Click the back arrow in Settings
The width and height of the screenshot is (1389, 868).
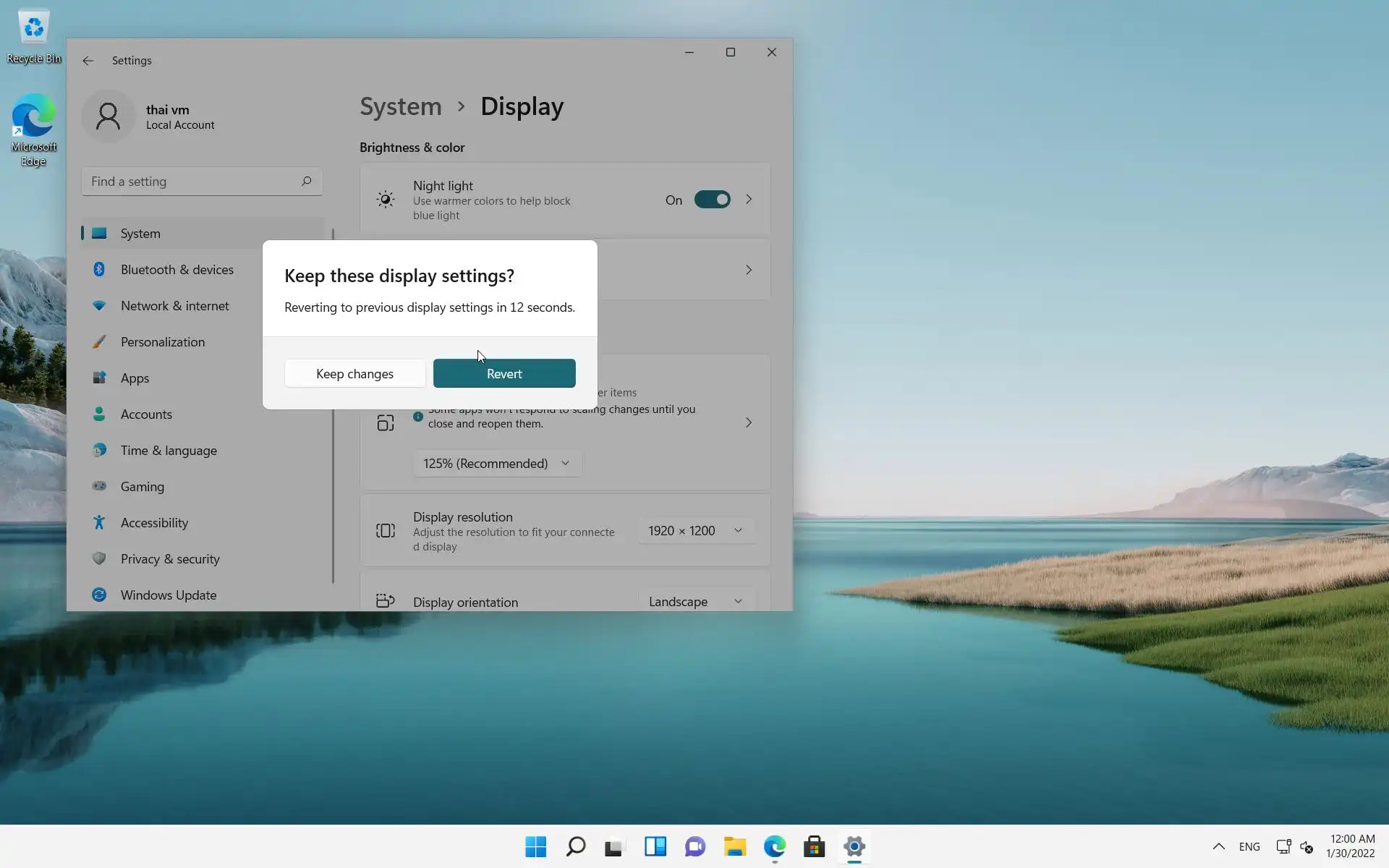point(88,61)
